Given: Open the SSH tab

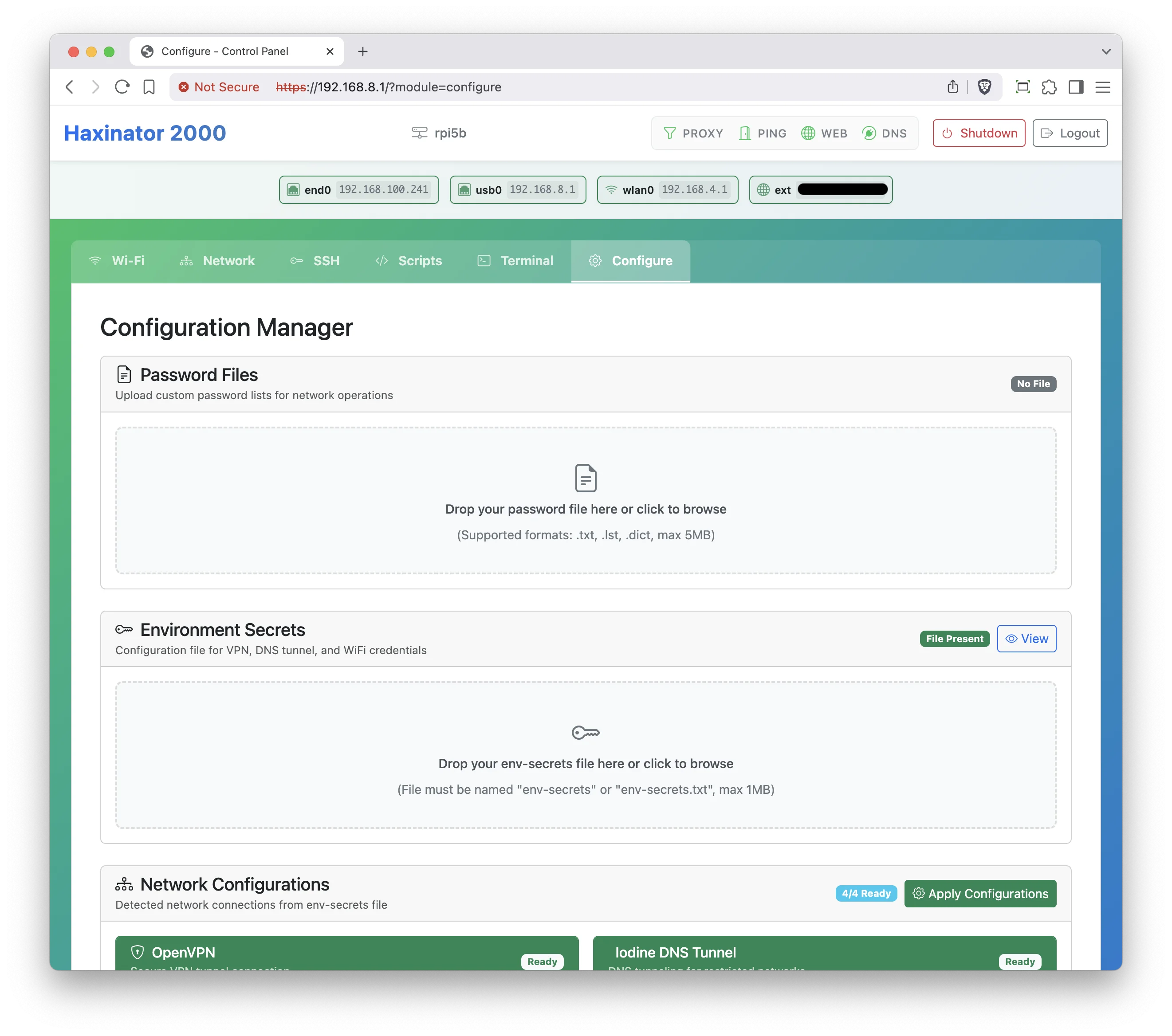Looking at the screenshot, I should [x=315, y=261].
